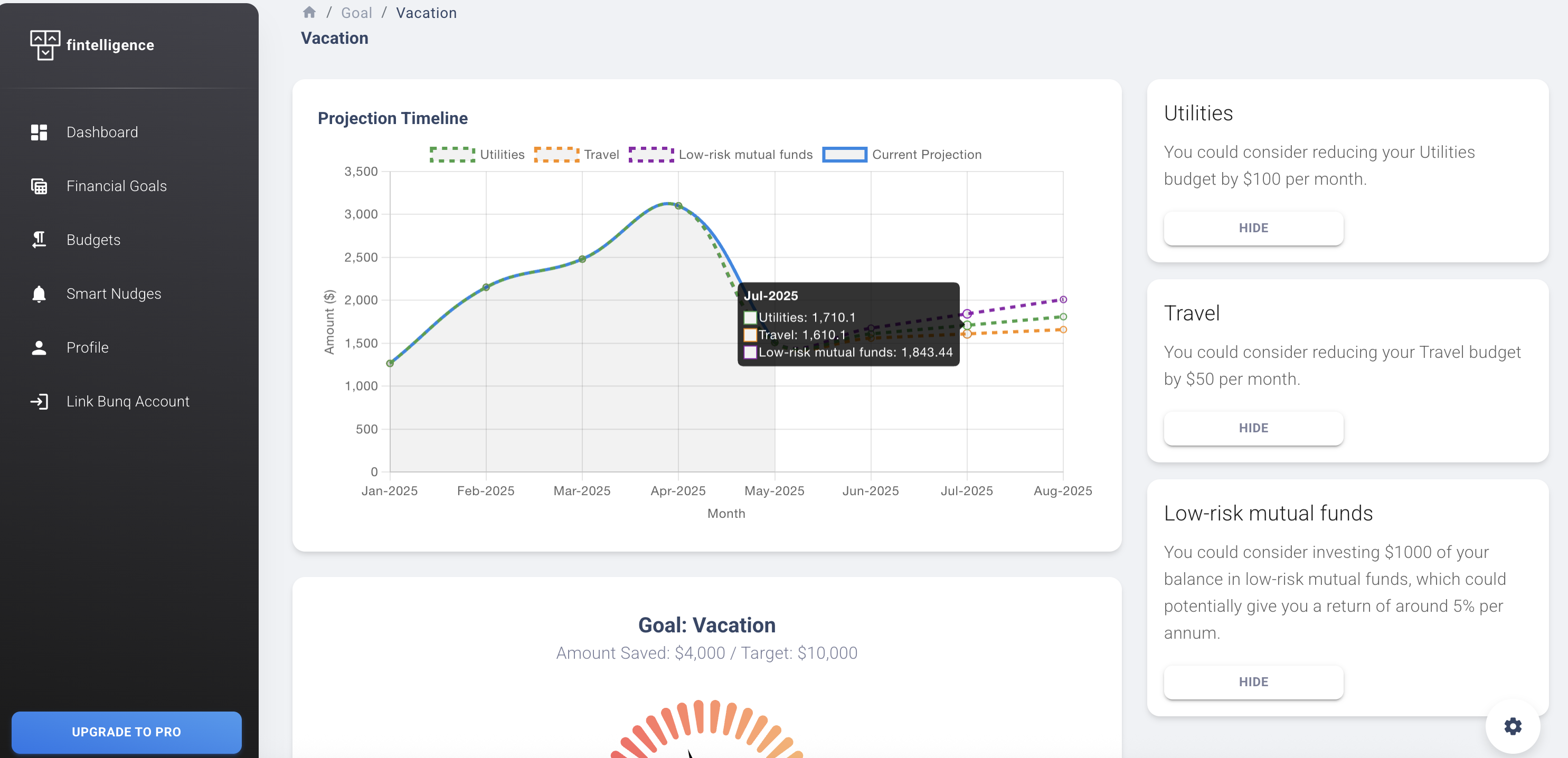Hide the Utilities suggestion card
The image size is (1568, 758).
(1253, 228)
